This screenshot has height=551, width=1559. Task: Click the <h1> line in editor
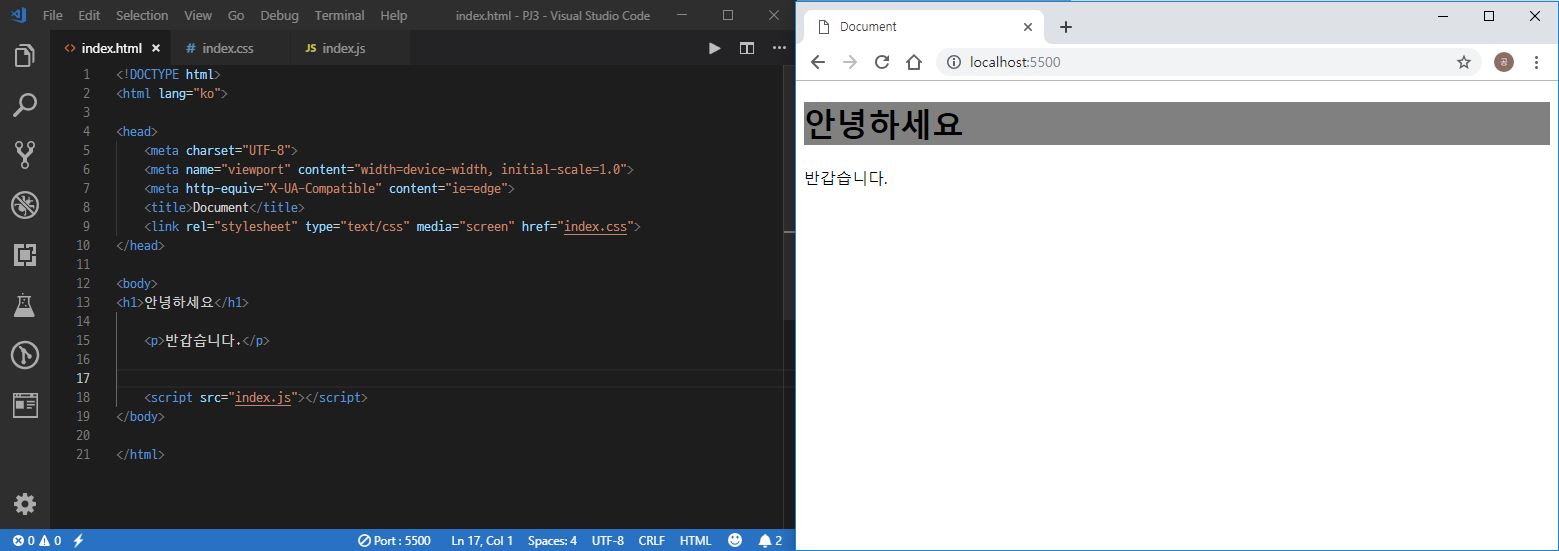pos(183,302)
